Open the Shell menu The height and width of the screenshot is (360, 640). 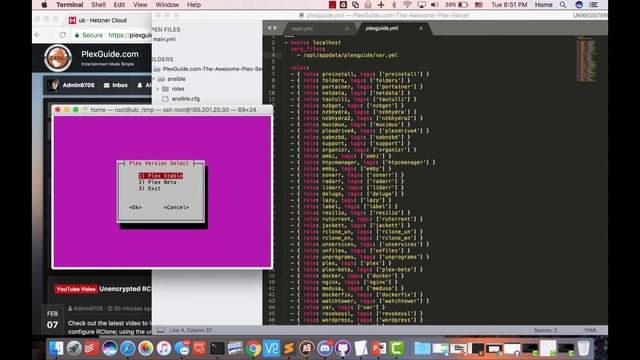pos(98,5)
